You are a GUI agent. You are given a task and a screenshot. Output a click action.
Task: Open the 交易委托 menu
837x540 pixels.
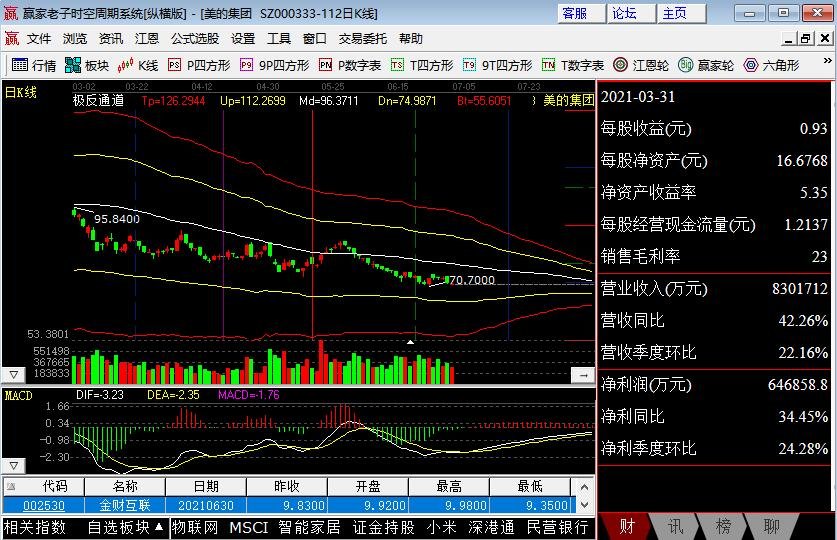(362, 38)
